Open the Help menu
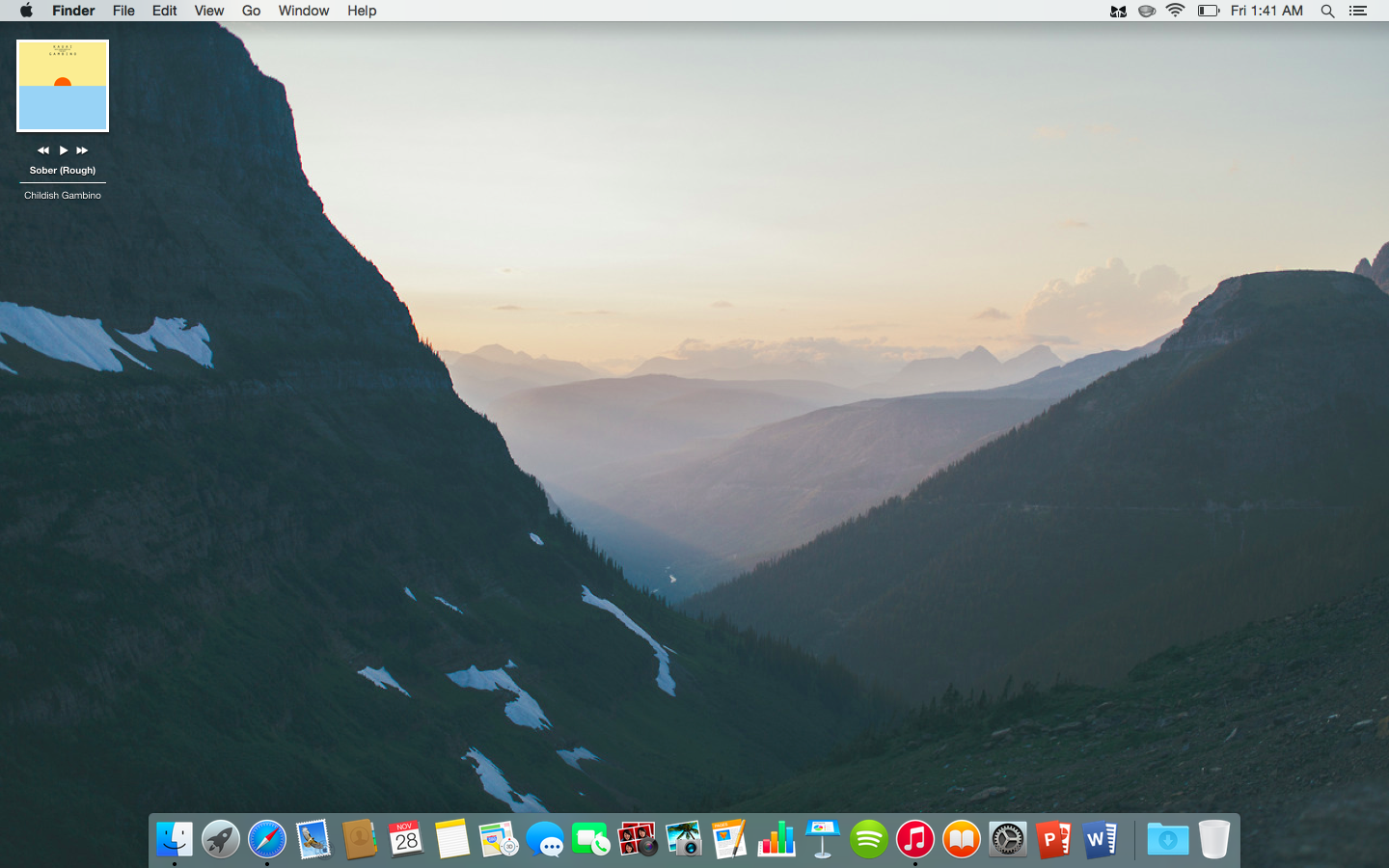1389x868 pixels. (x=362, y=11)
